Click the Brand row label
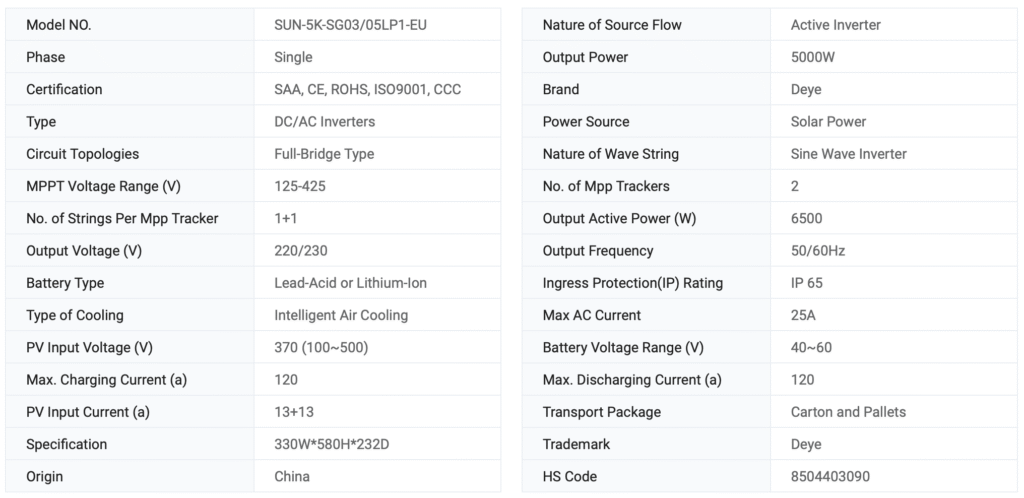The width and height of the screenshot is (1024, 498). [x=561, y=89]
